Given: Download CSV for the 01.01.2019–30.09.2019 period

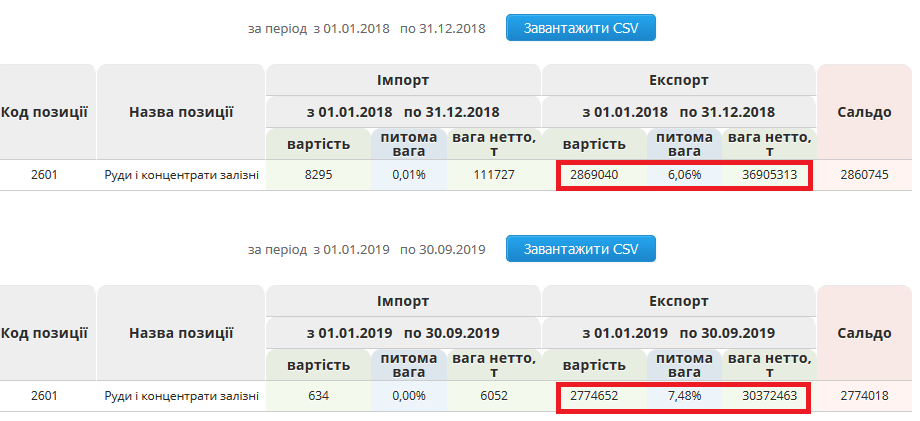Looking at the screenshot, I should pyautogui.click(x=580, y=248).
